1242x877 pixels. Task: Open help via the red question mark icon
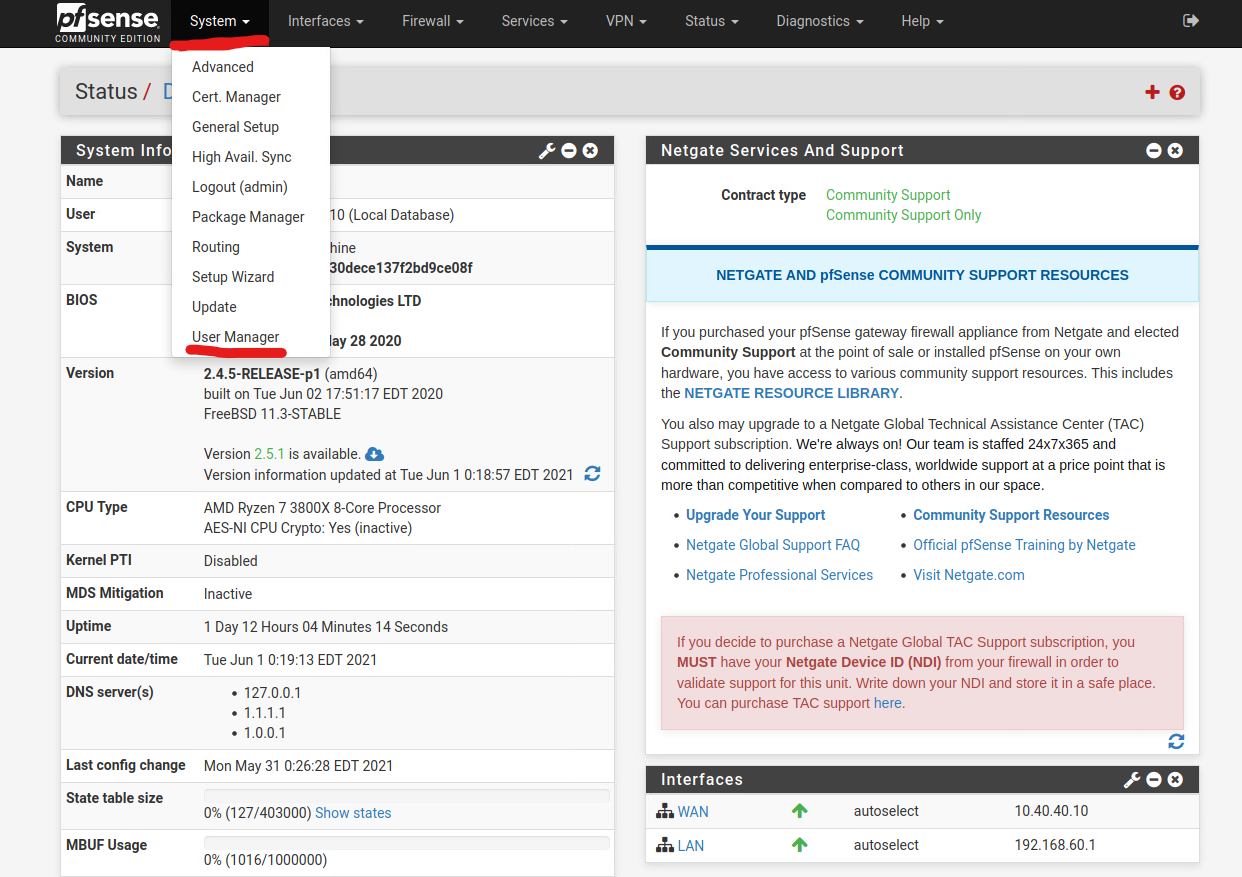click(1177, 92)
